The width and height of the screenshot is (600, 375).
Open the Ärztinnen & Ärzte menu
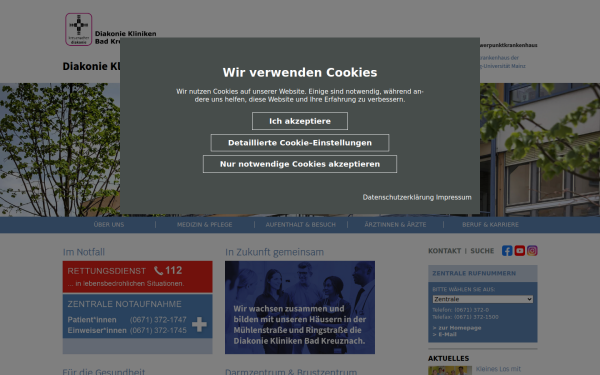coord(395,225)
